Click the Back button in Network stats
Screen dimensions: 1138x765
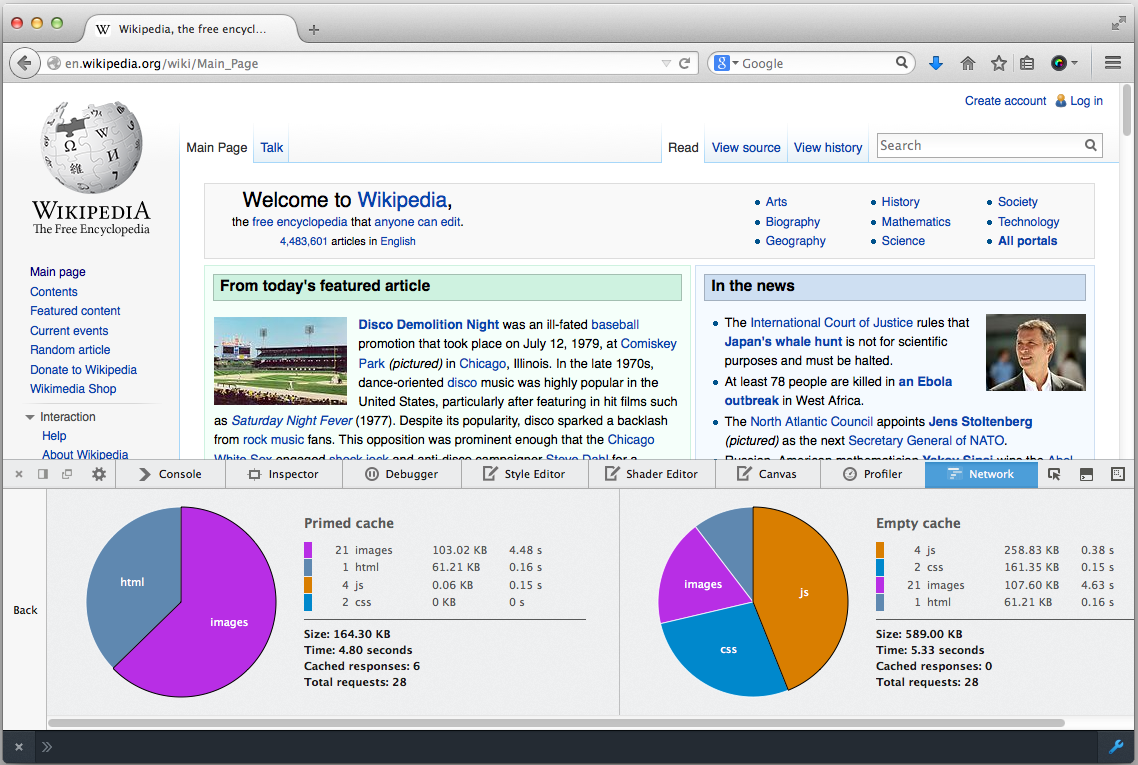pyautogui.click(x=25, y=610)
